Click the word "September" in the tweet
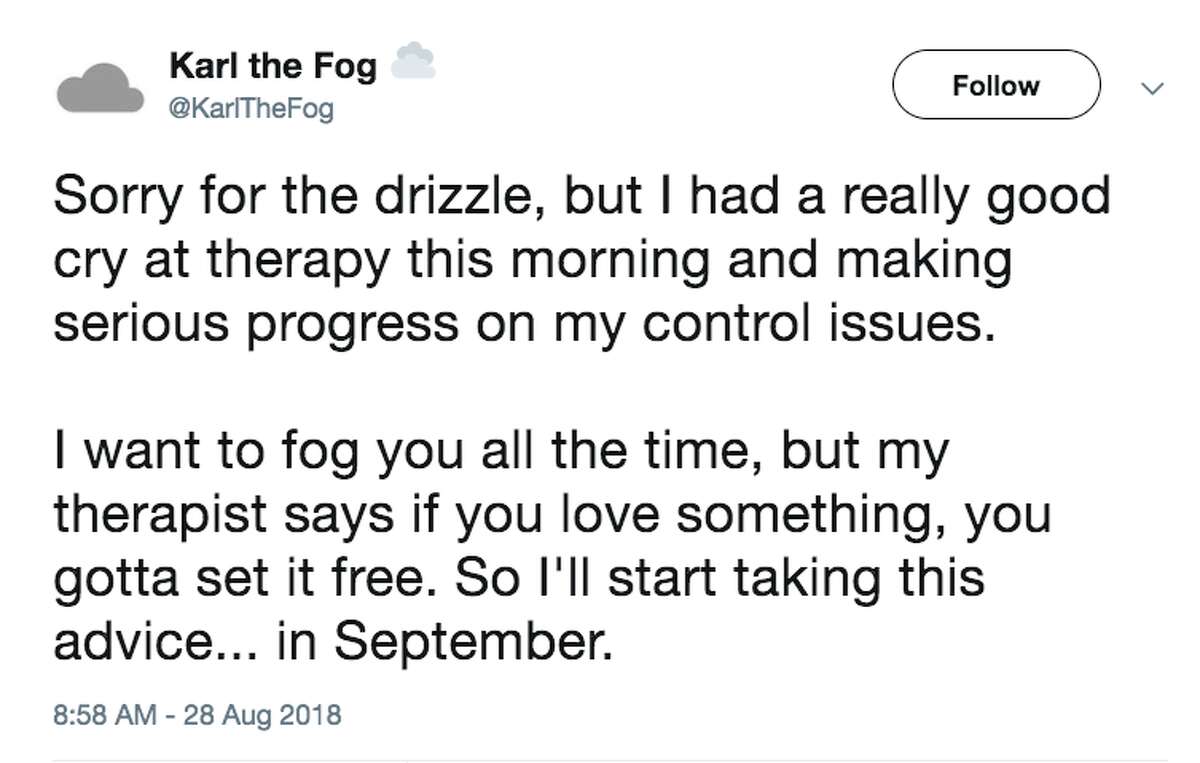Viewport: 1200px width, 763px height. (468, 641)
